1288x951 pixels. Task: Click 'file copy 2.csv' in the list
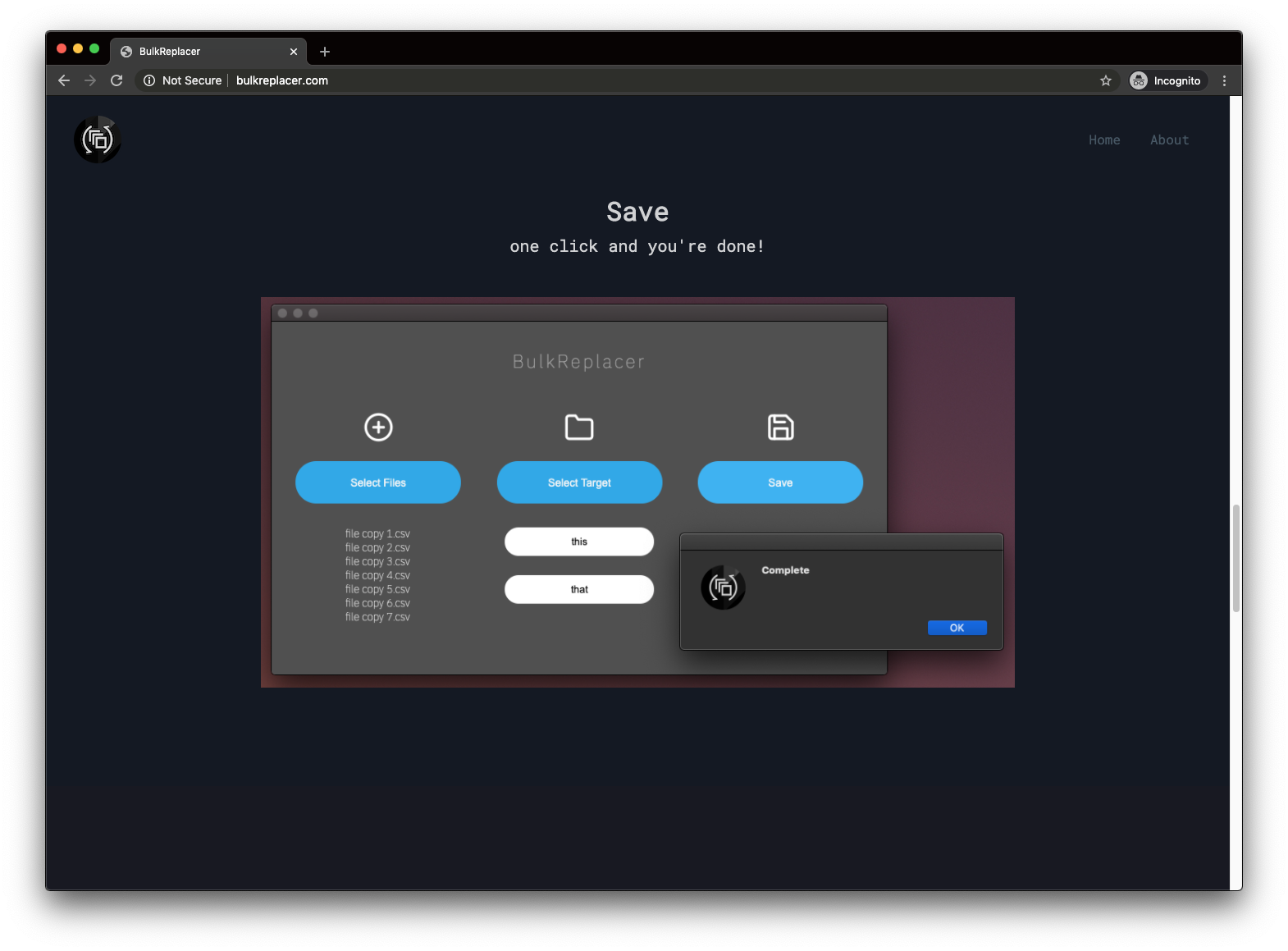[377, 547]
